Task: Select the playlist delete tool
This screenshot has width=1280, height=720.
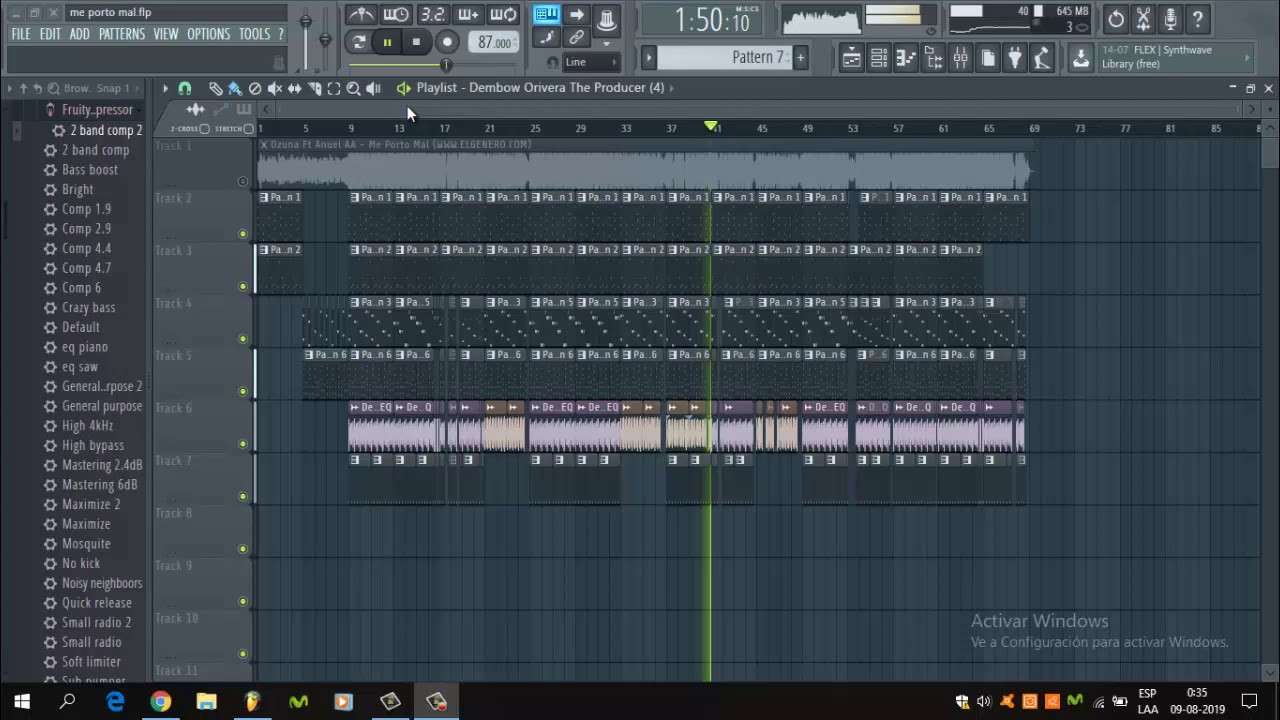Action: coord(255,88)
